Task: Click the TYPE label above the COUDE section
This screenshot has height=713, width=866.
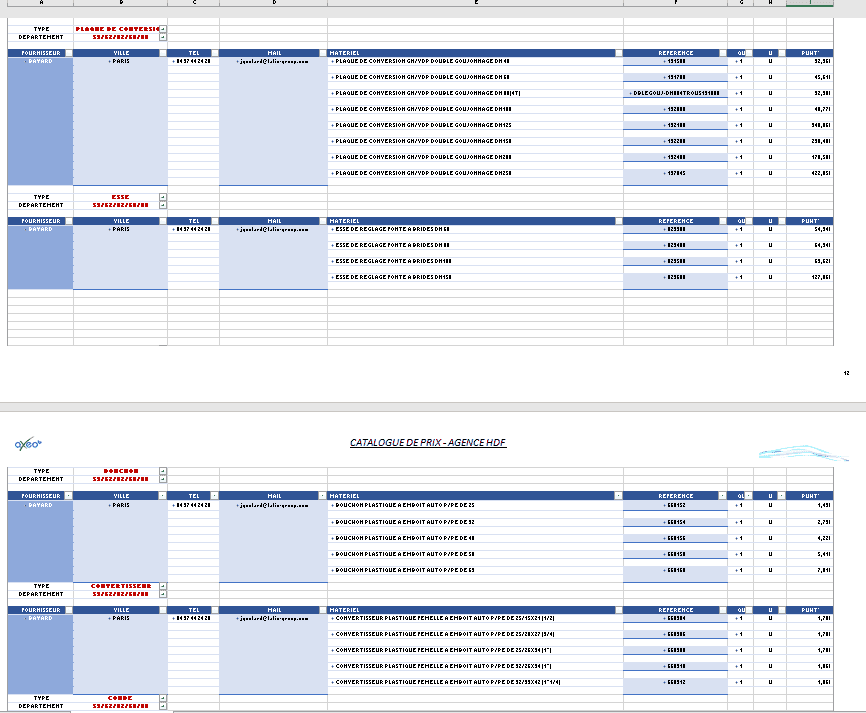Action: pyautogui.click(x=41, y=698)
